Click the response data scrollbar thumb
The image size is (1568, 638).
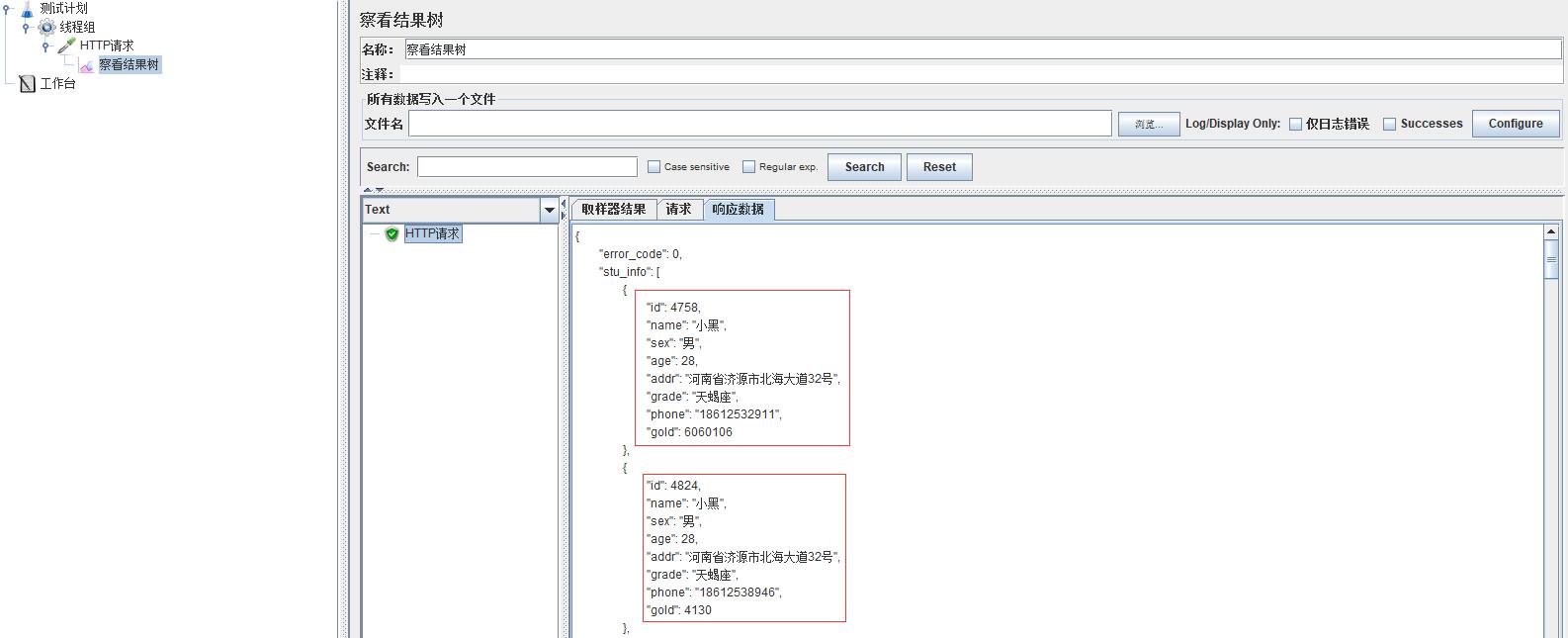point(1551,260)
